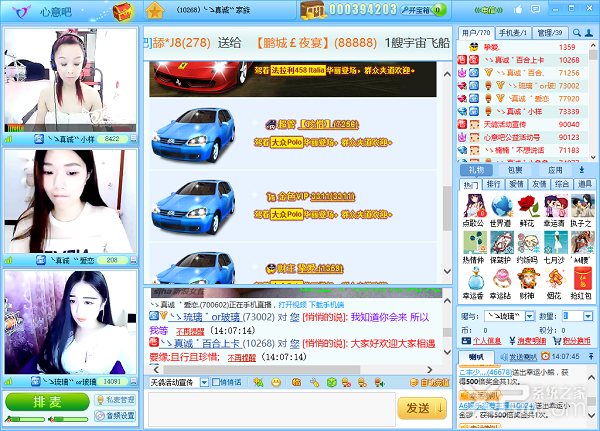The height and width of the screenshot is (431, 600).
Task: Switch to the 排行 gift category tab
Action: pyautogui.click(x=493, y=184)
